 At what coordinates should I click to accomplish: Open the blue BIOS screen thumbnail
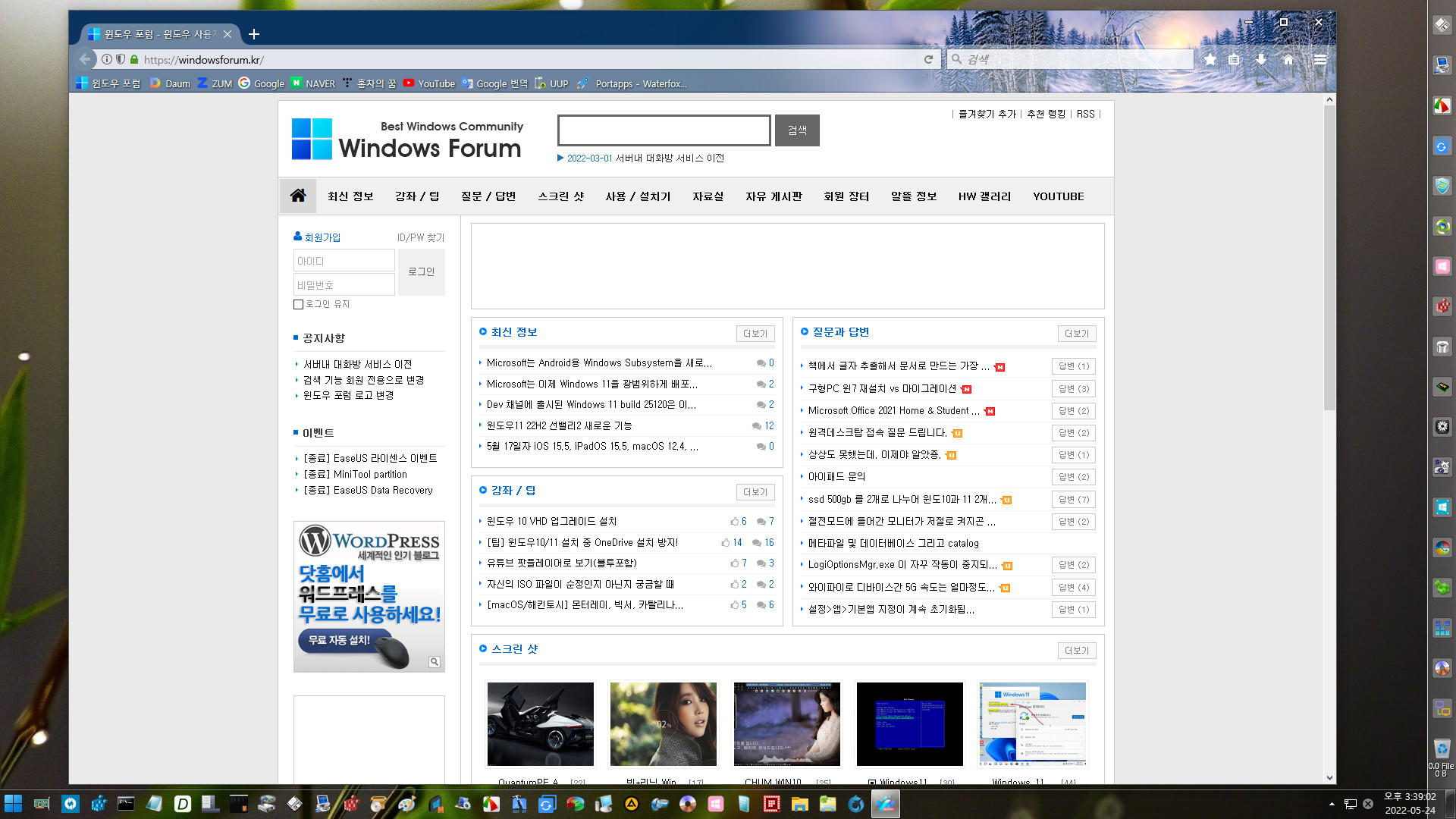[909, 723]
